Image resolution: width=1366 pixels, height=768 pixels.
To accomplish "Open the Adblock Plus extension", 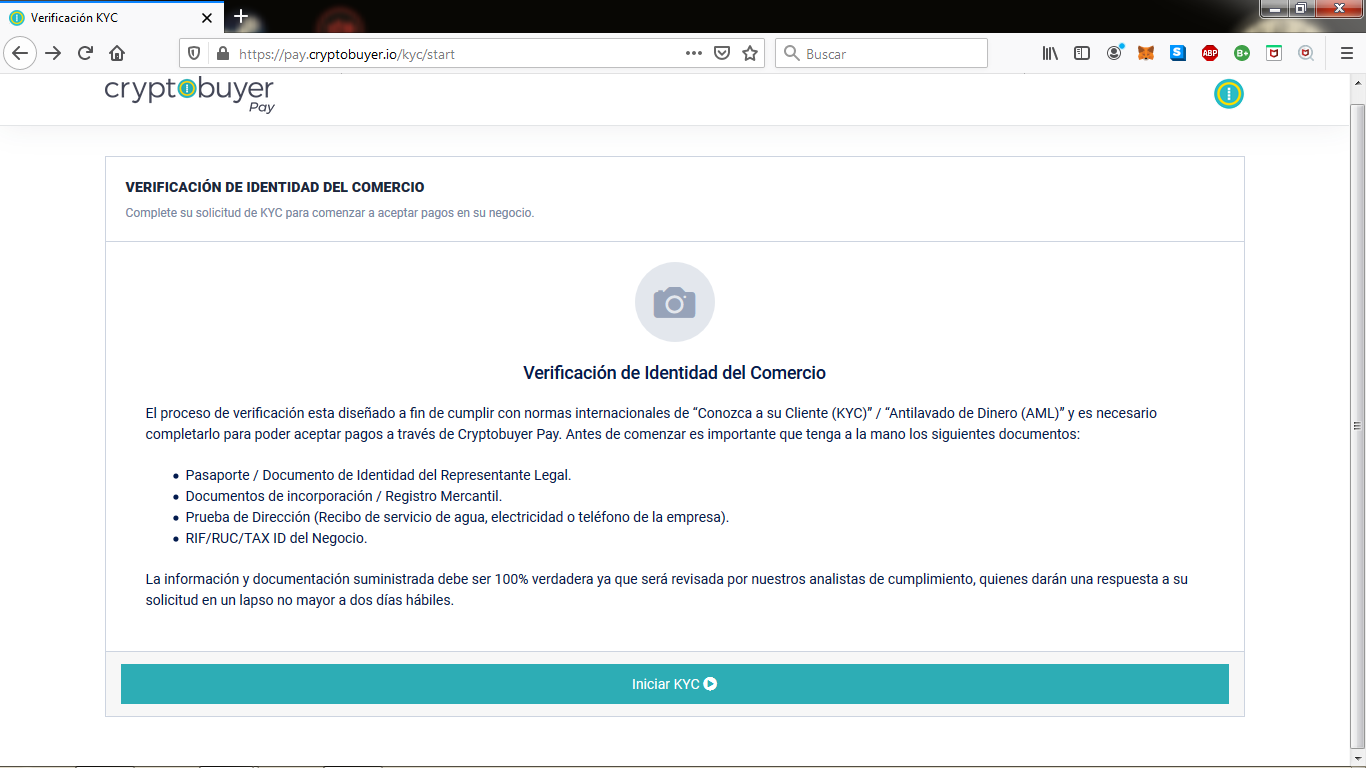I will [x=1210, y=54].
